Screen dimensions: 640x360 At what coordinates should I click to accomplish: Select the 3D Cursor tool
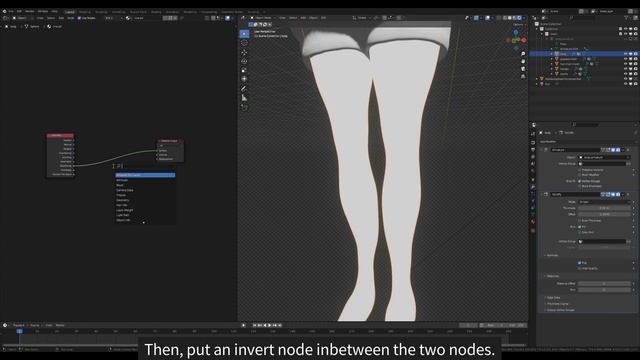pyautogui.click(x=244, y=43)
